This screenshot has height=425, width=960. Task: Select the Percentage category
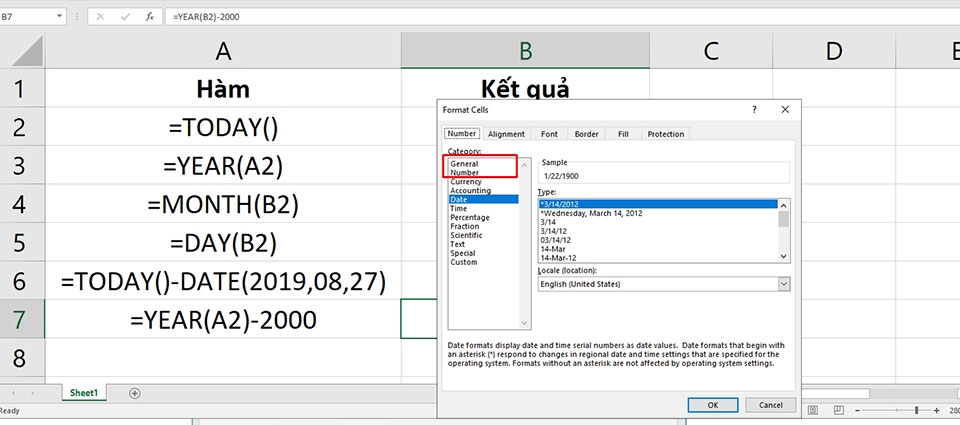point(470,217)
